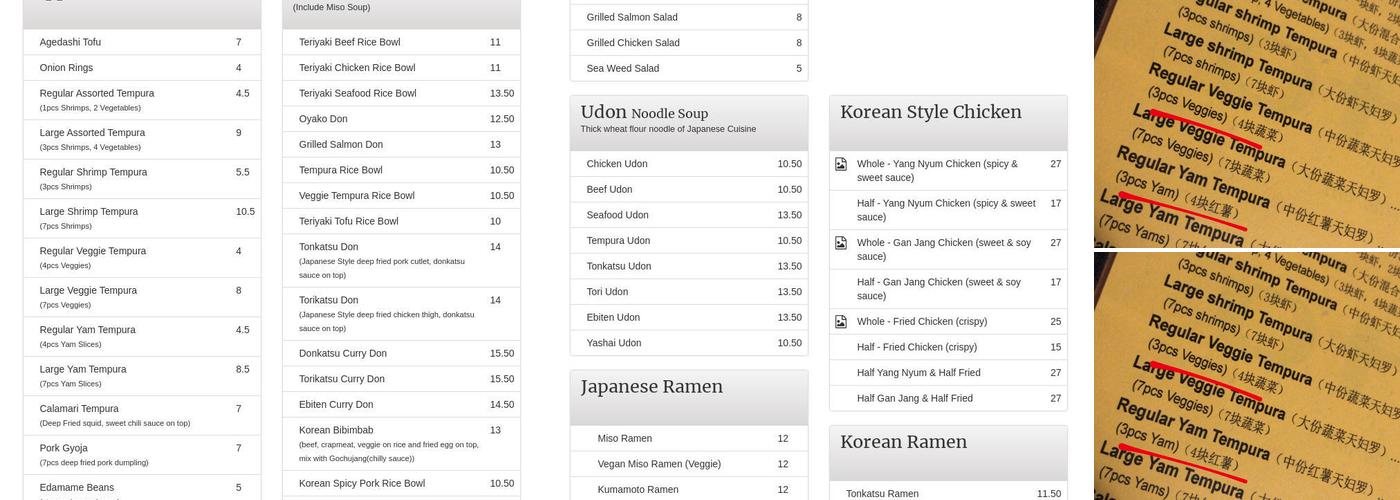Click Japanese Ramen section heading
The width and height of the screenshot is (1400, 500).
[x=651, y=387]
